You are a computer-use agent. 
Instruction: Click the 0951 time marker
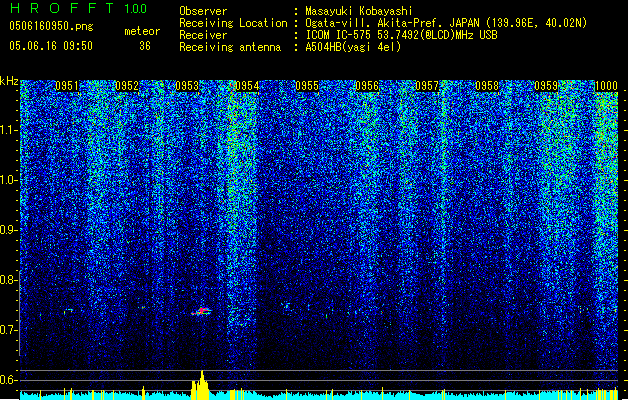pyautogui.click(x=67, y=86)
